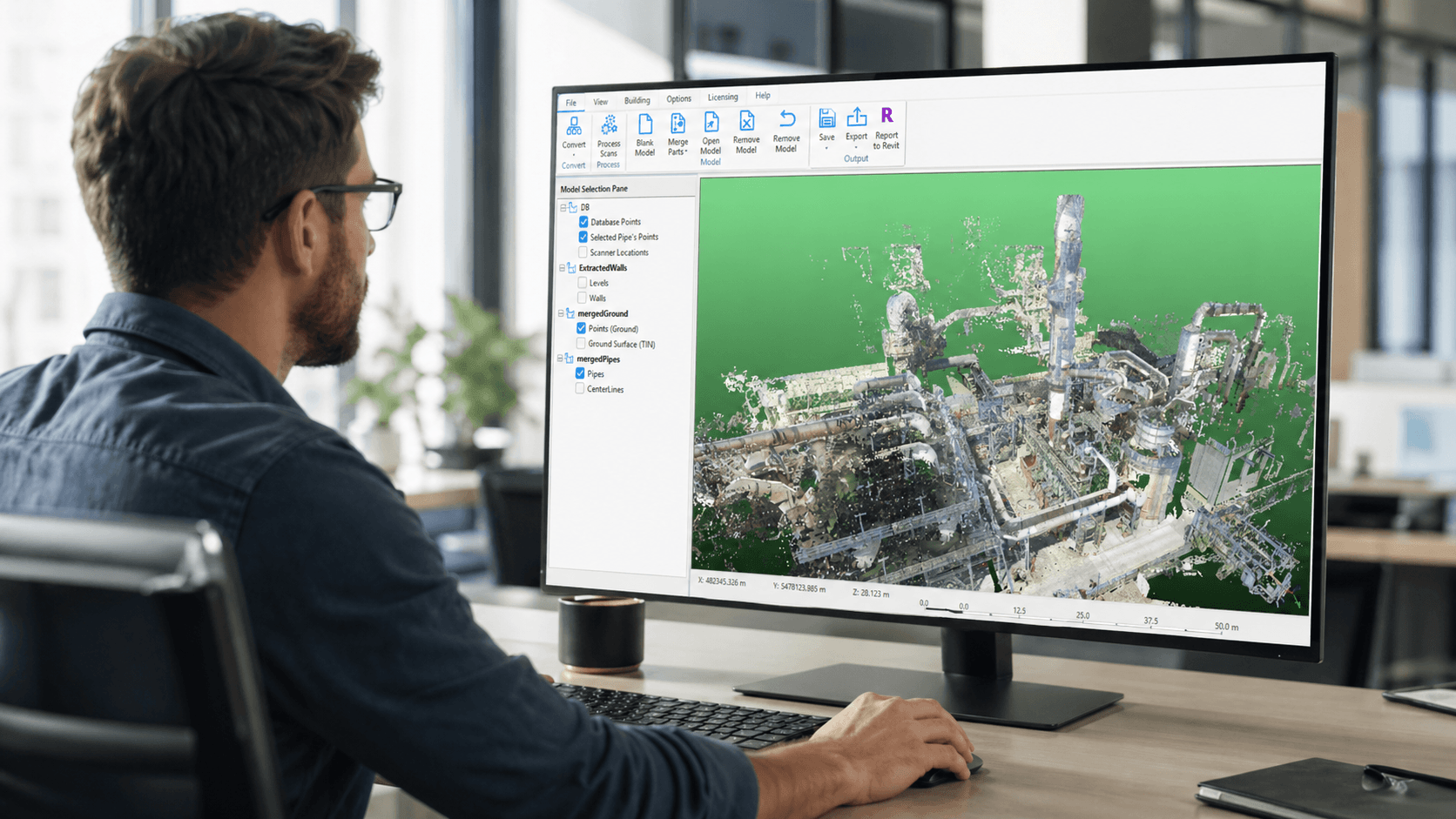Click the Process group label under Process Scans
Image resolution: width=1456 pixels, height=819 pixels.
coord(609,164)
